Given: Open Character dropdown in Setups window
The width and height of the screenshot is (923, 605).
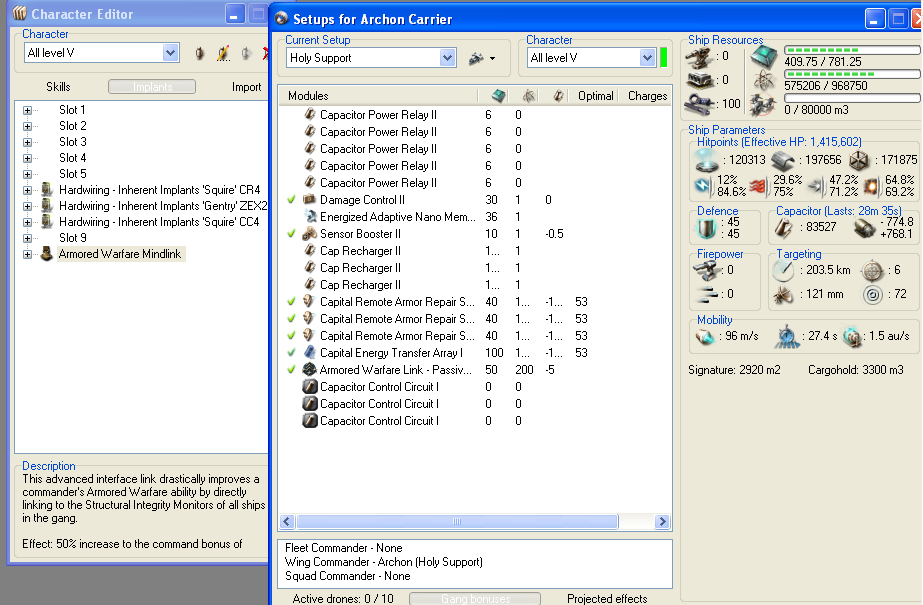Looking at the screenshot, I should 648,58.
